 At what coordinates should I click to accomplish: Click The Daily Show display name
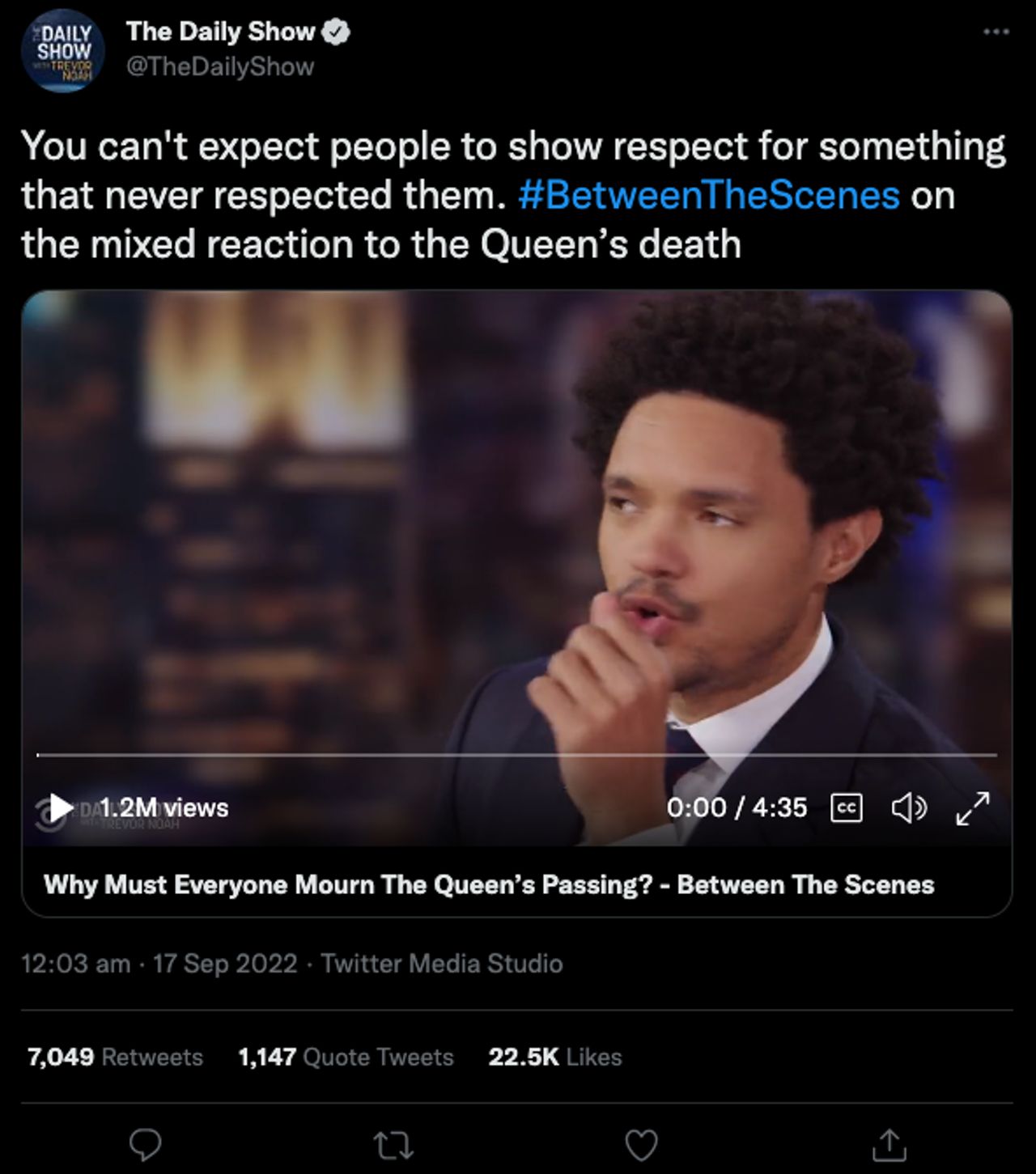coord(221,32)
